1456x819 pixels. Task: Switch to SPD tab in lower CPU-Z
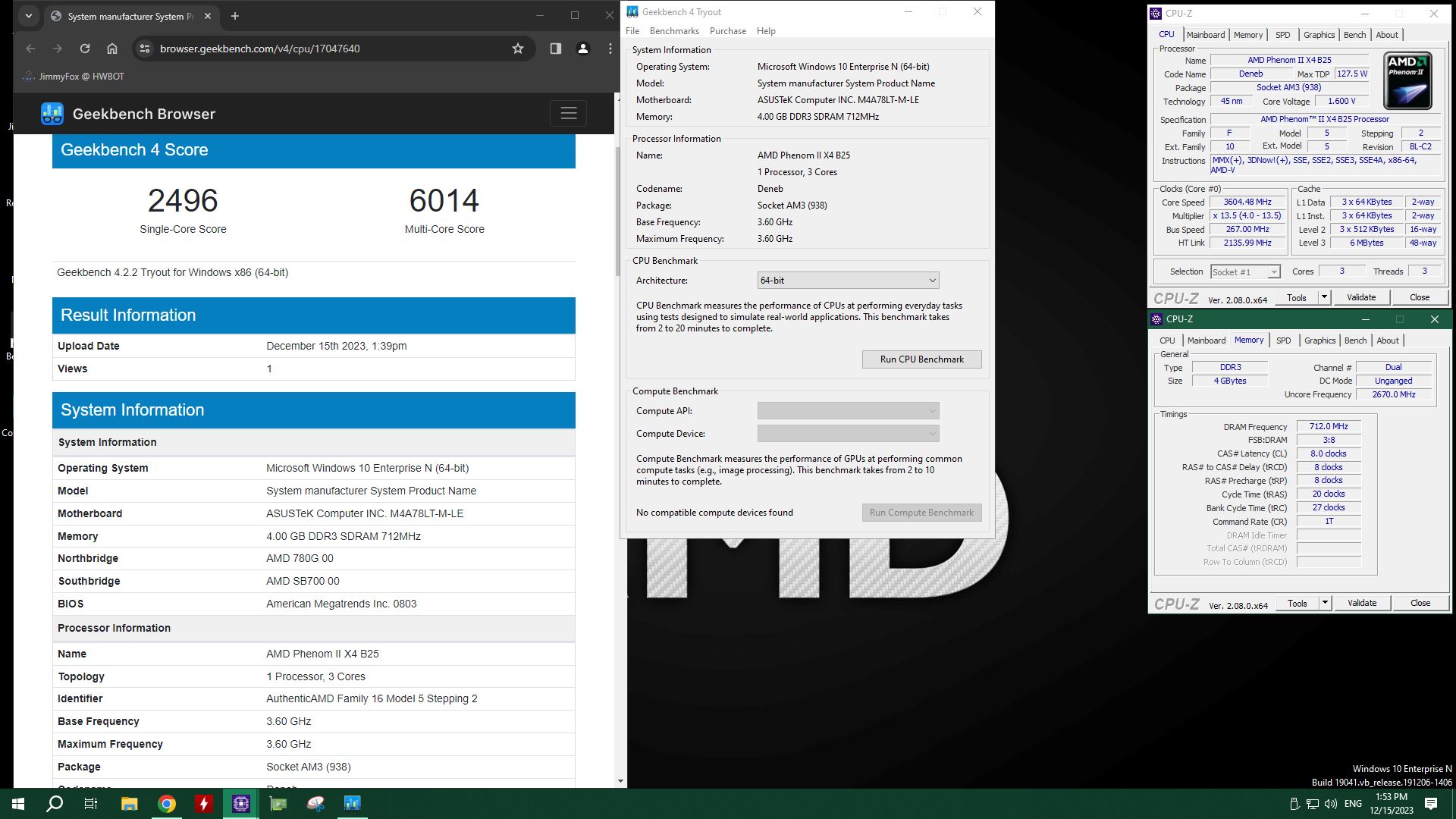click(1283, 340)
